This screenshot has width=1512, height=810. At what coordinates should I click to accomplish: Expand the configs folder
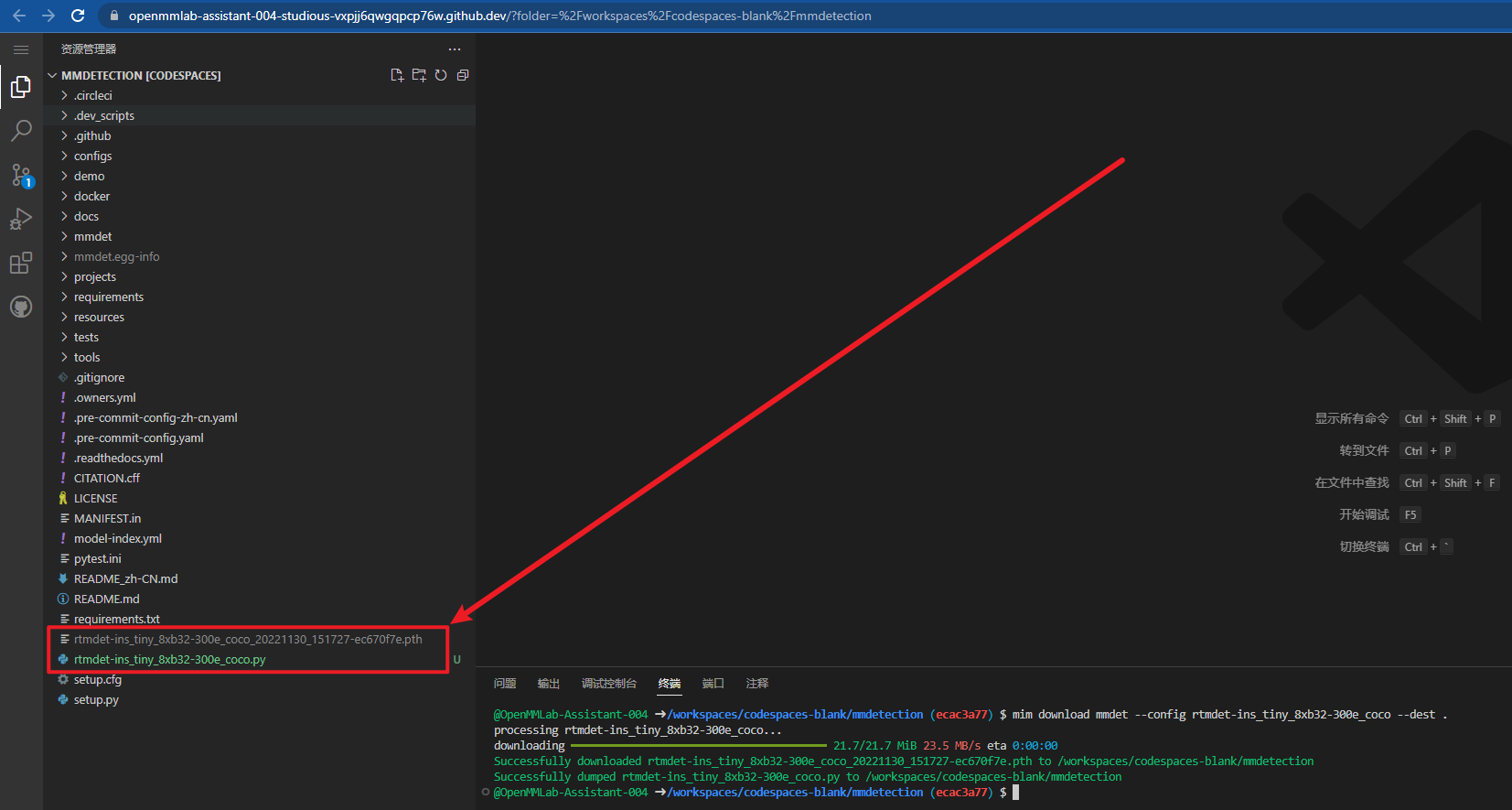click(92, 156)
